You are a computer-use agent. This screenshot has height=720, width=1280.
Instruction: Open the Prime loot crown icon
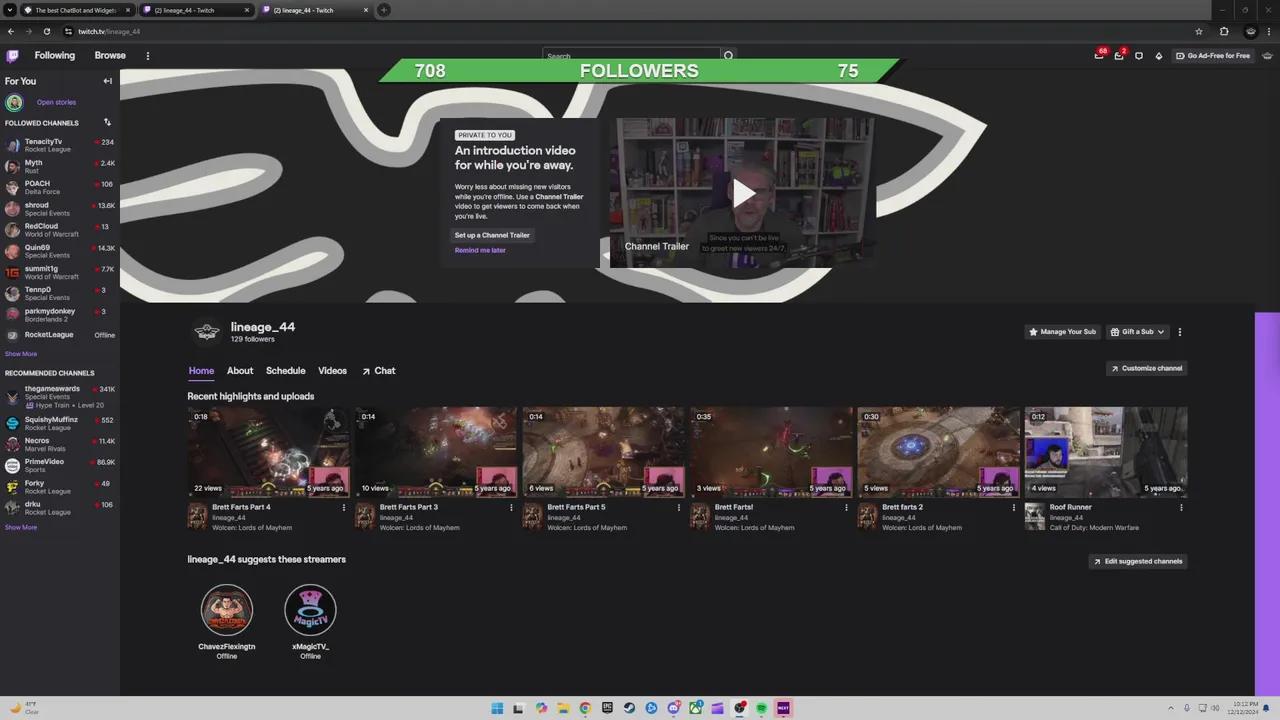tap(1099, 56)
